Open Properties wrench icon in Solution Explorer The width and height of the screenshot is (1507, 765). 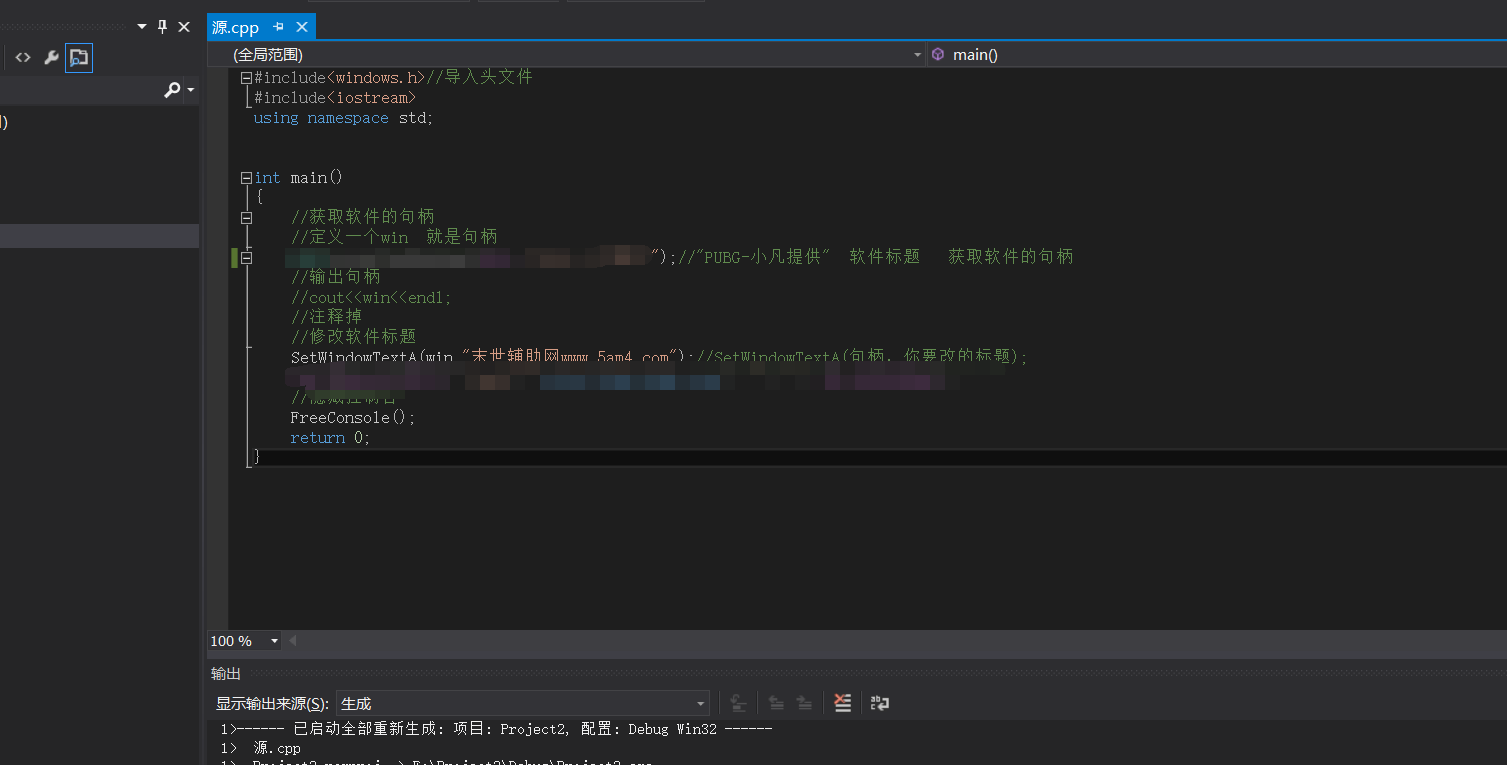point(51,58)
